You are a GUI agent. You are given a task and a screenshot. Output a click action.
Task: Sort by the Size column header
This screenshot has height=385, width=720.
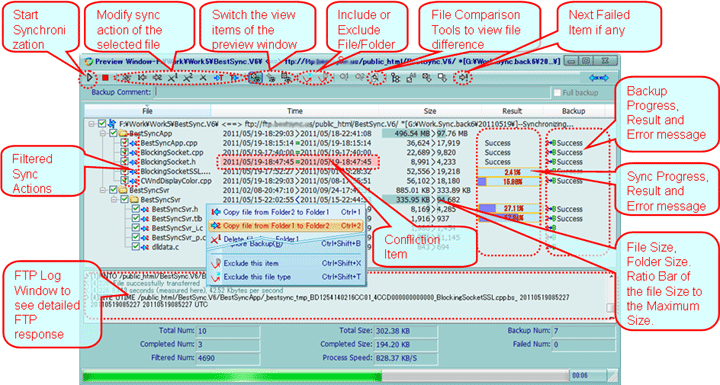pos(430,111)
